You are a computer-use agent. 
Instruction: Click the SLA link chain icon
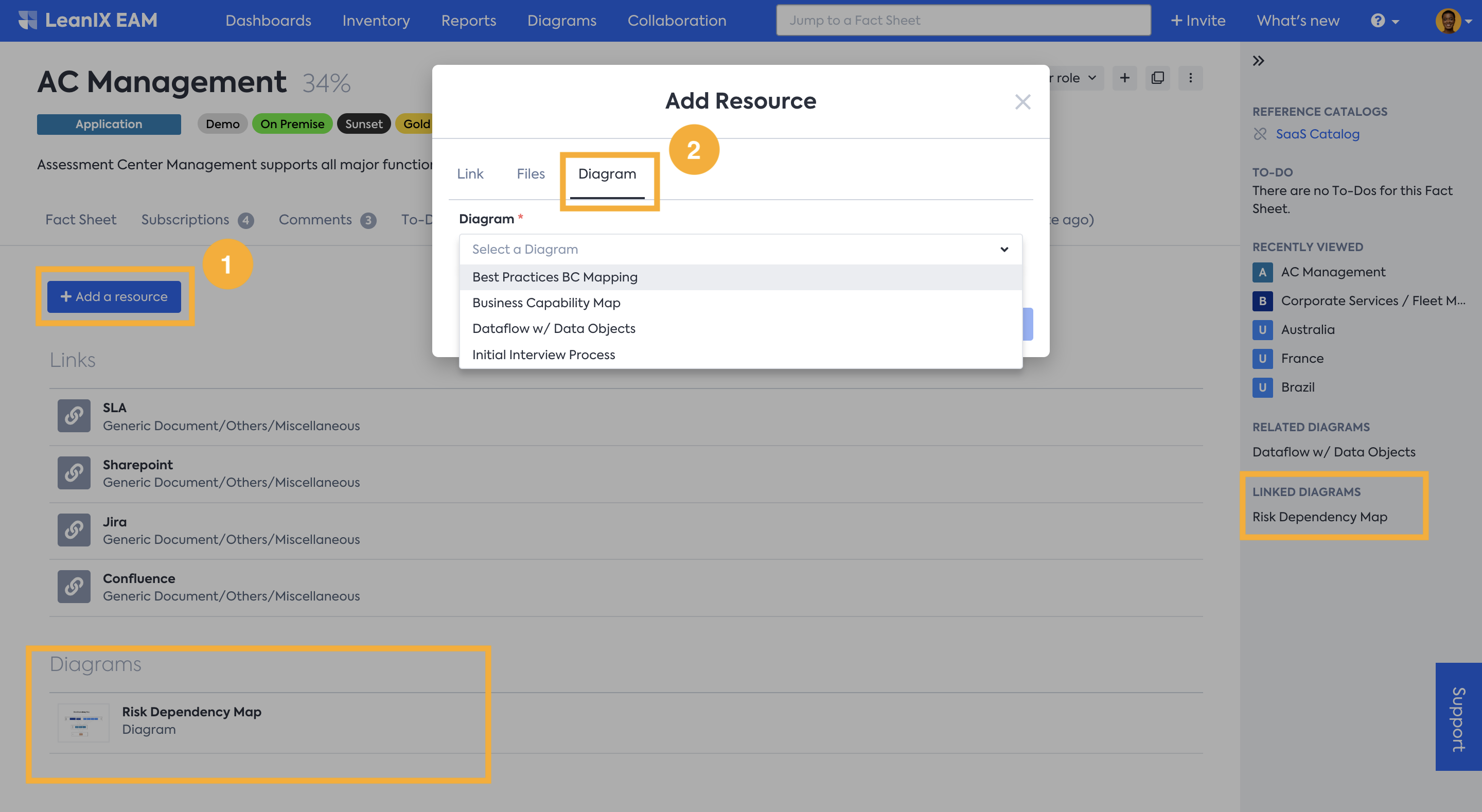click(x=74, y=415)
